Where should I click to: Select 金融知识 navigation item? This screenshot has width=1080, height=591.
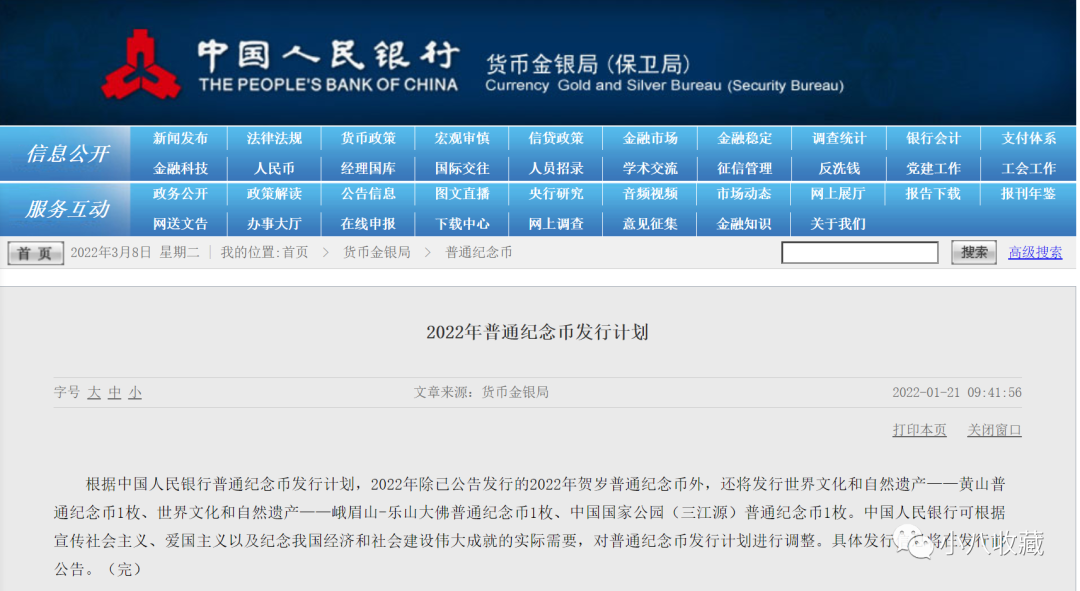tap(745, 224)
